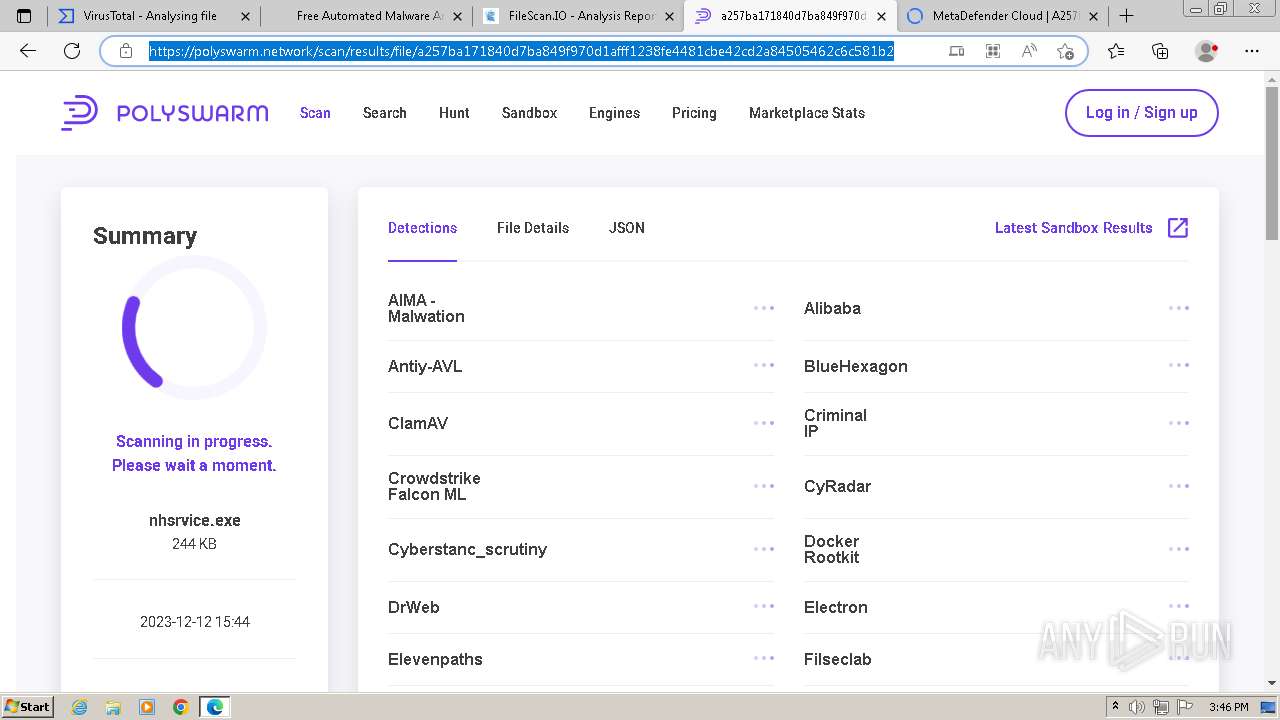Switch to FileScan.IO browser tab

[579, 16]
